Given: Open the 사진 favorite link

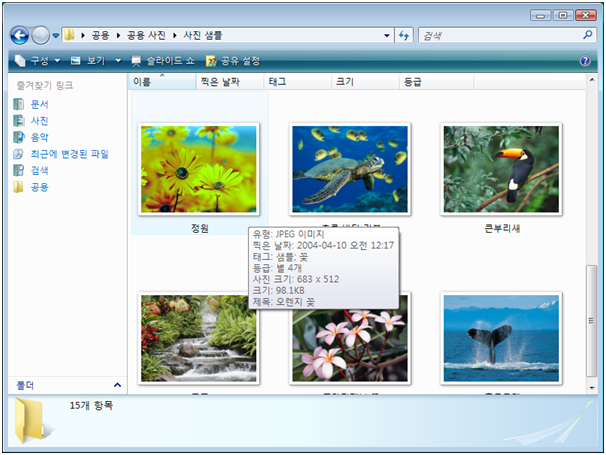Looking at the screenshot, I should click(x=39, y=121).
